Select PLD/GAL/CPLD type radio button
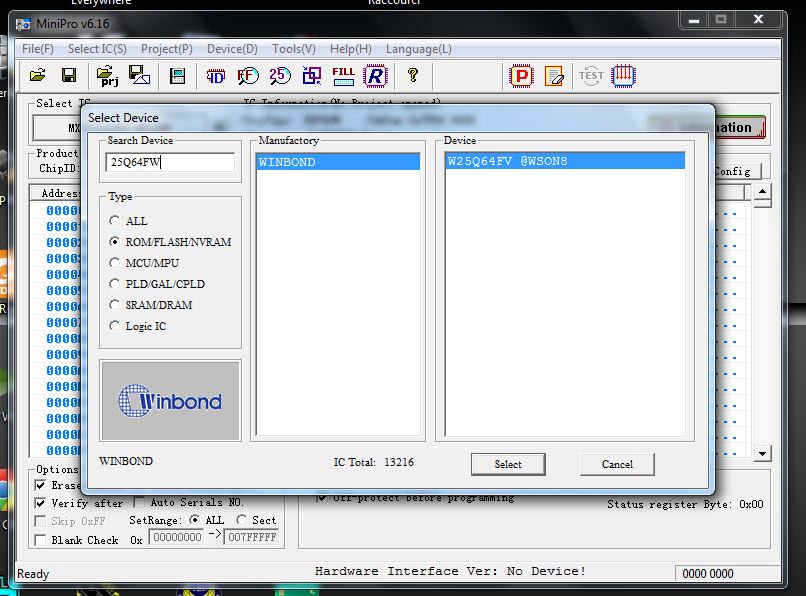The width and height of the screenshot is (806, 596). pyautogui.click(x=114, y=283)
